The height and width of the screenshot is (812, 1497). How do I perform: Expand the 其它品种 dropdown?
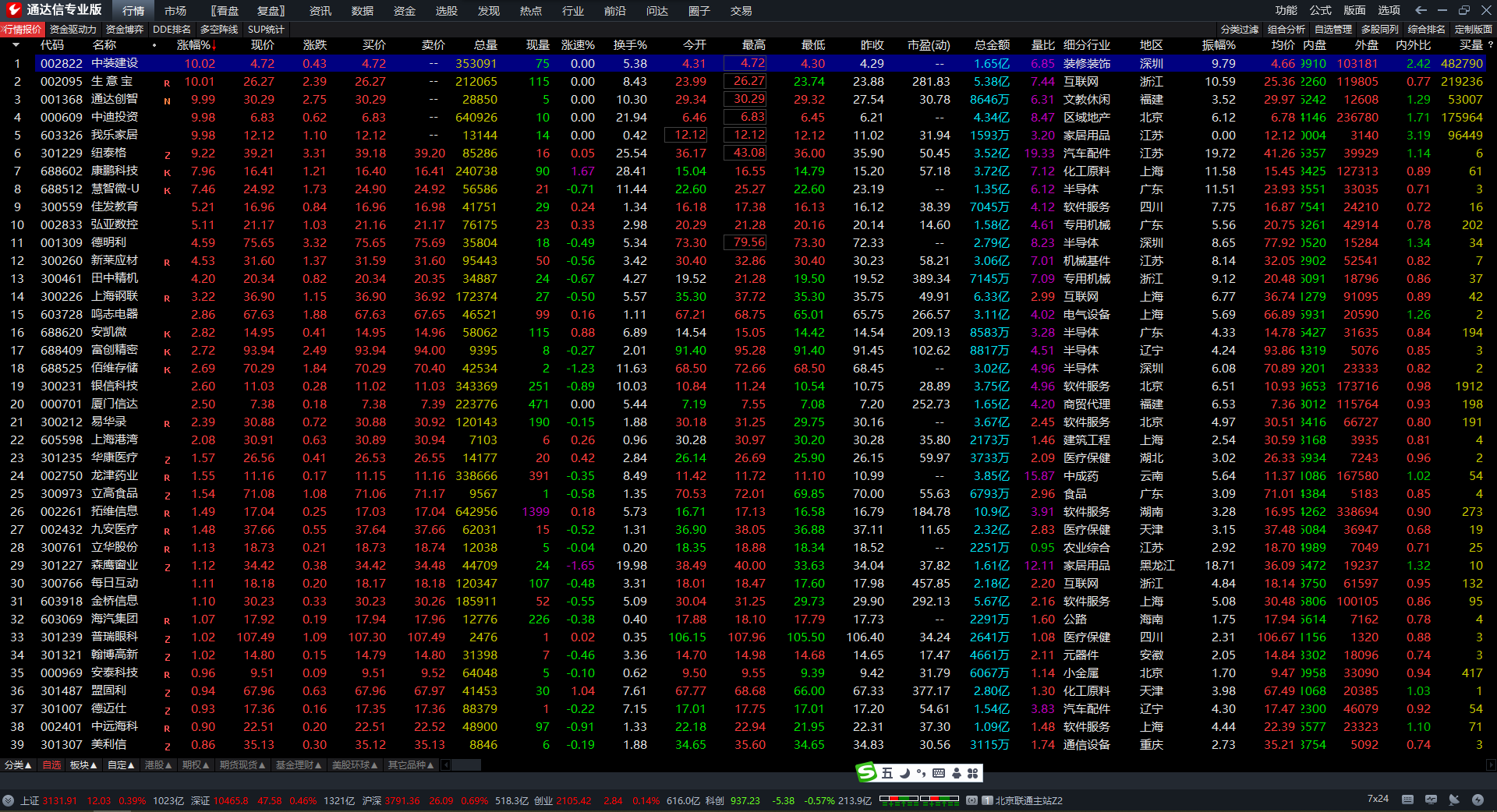click(411, 765)
